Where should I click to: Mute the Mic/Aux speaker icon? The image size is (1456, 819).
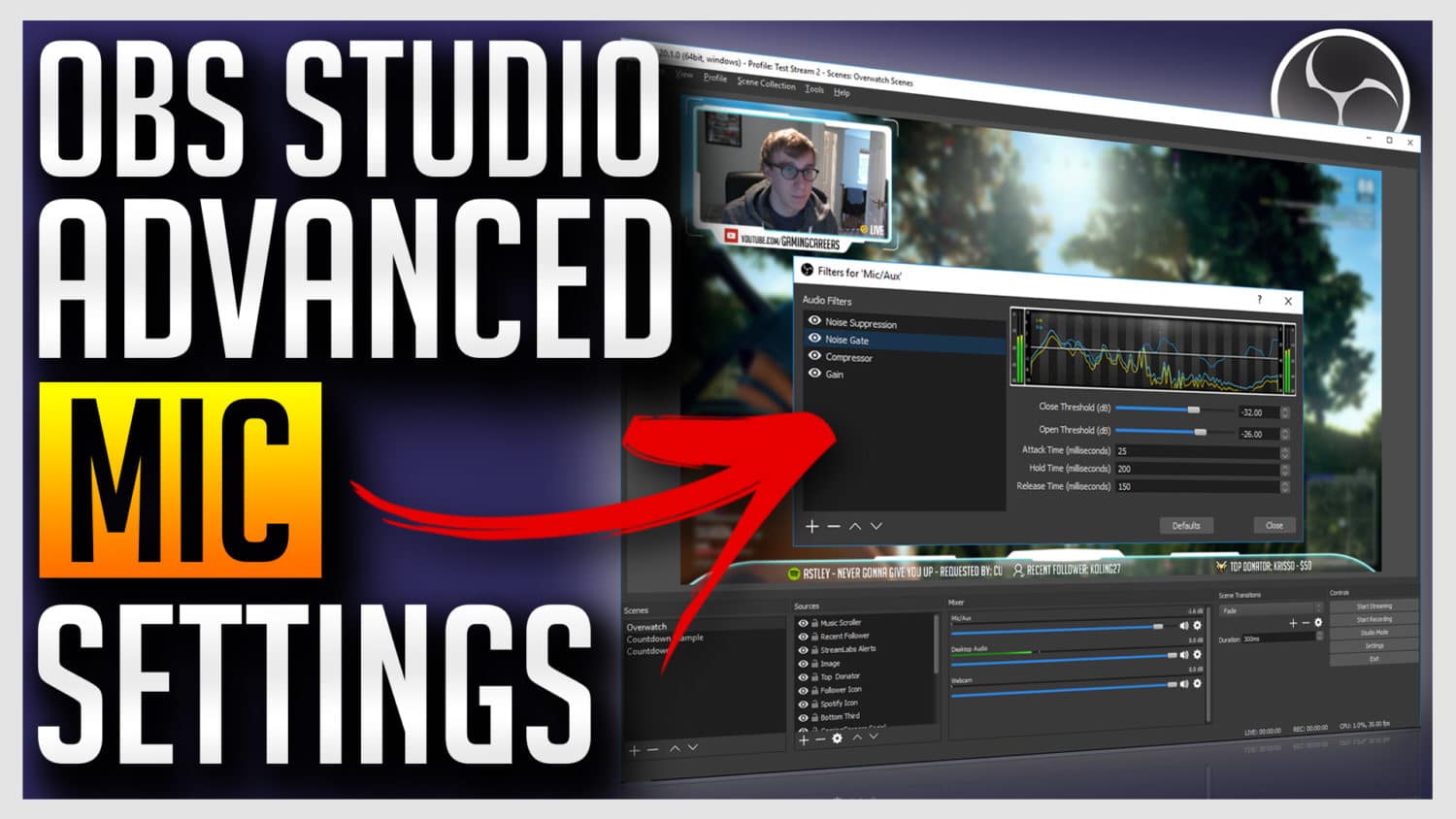point(1184,626)
